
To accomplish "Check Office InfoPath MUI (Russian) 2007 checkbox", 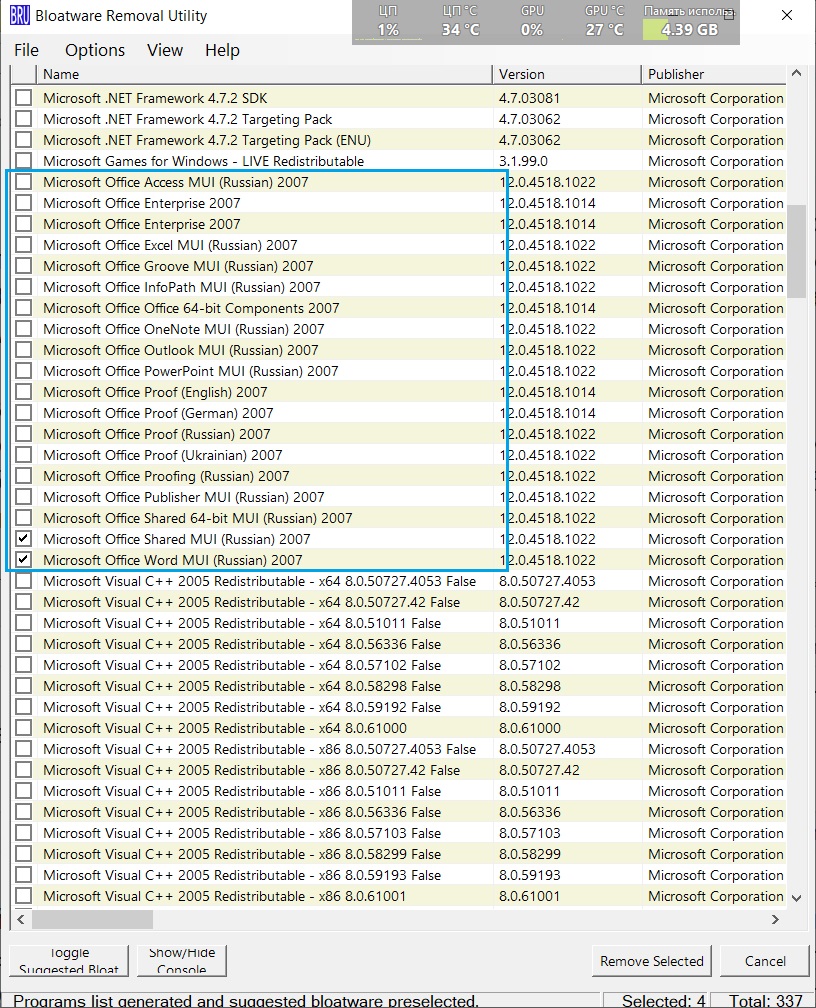I will (x=24, y=287).
